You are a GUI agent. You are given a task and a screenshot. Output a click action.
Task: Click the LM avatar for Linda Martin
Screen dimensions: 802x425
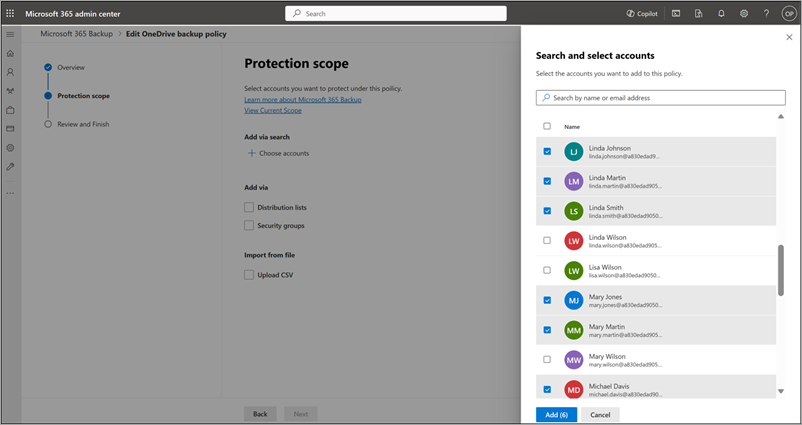click(x=574, y=182)
